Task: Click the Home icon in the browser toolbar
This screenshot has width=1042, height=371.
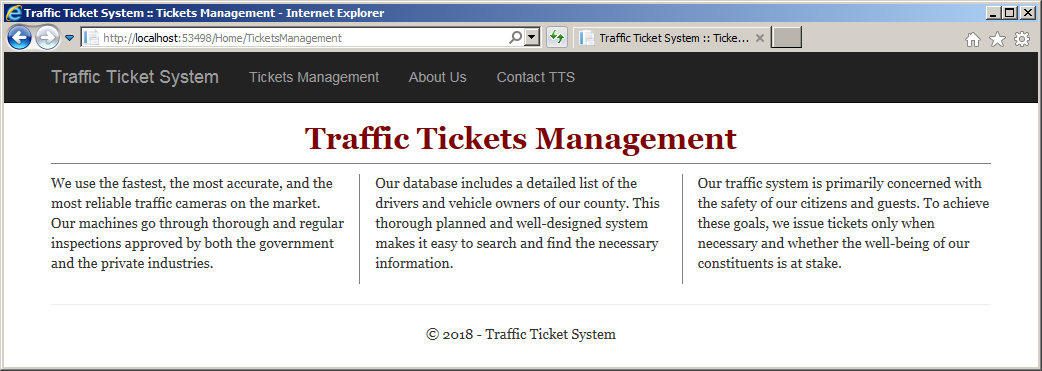Action: point(972,40)
